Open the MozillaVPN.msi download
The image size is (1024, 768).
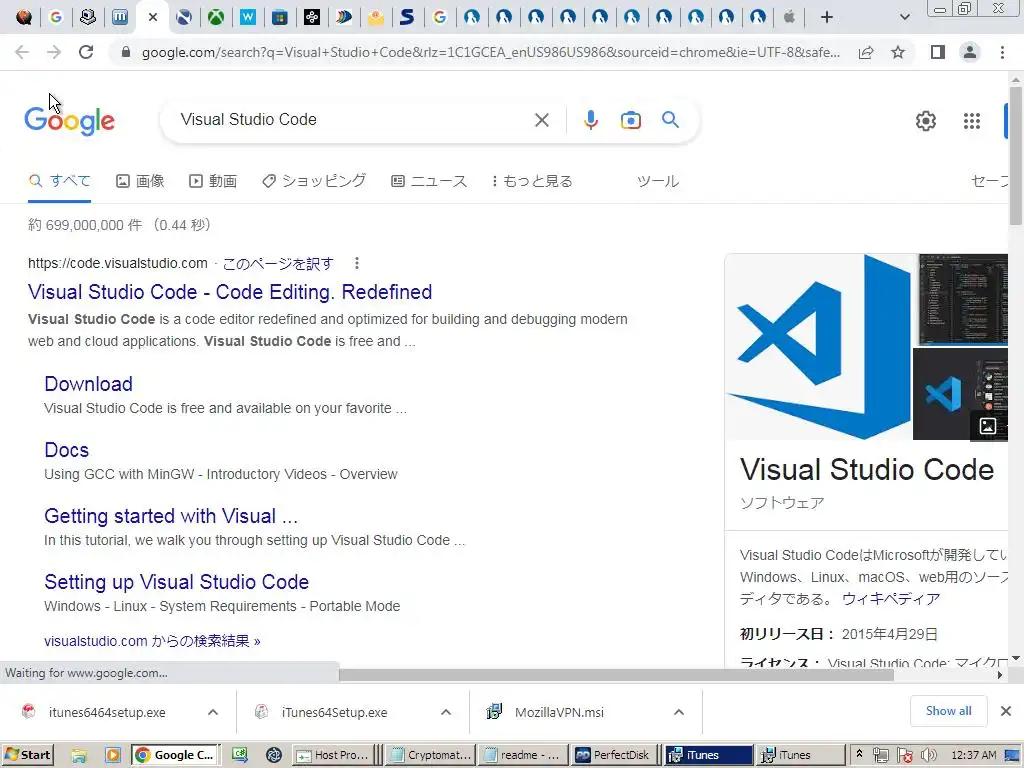pyautogui.click(x=559, y=712)
